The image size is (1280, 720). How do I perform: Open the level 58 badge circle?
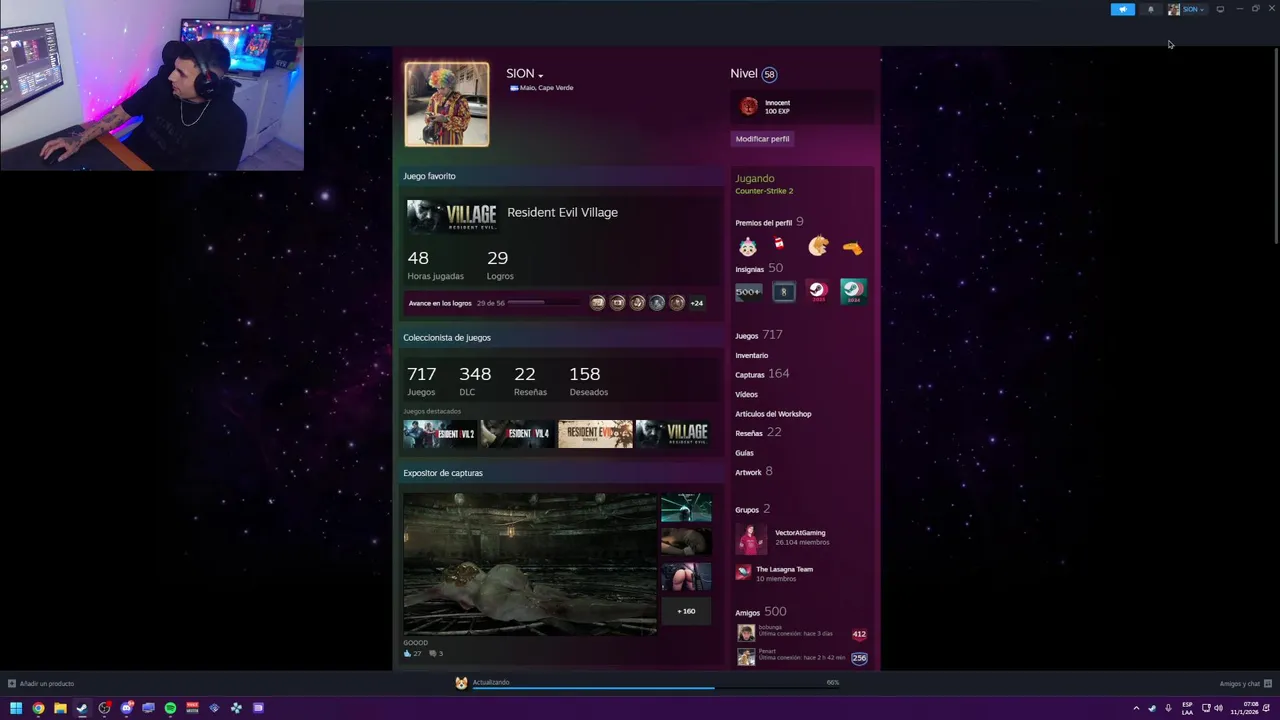point(769,74)
